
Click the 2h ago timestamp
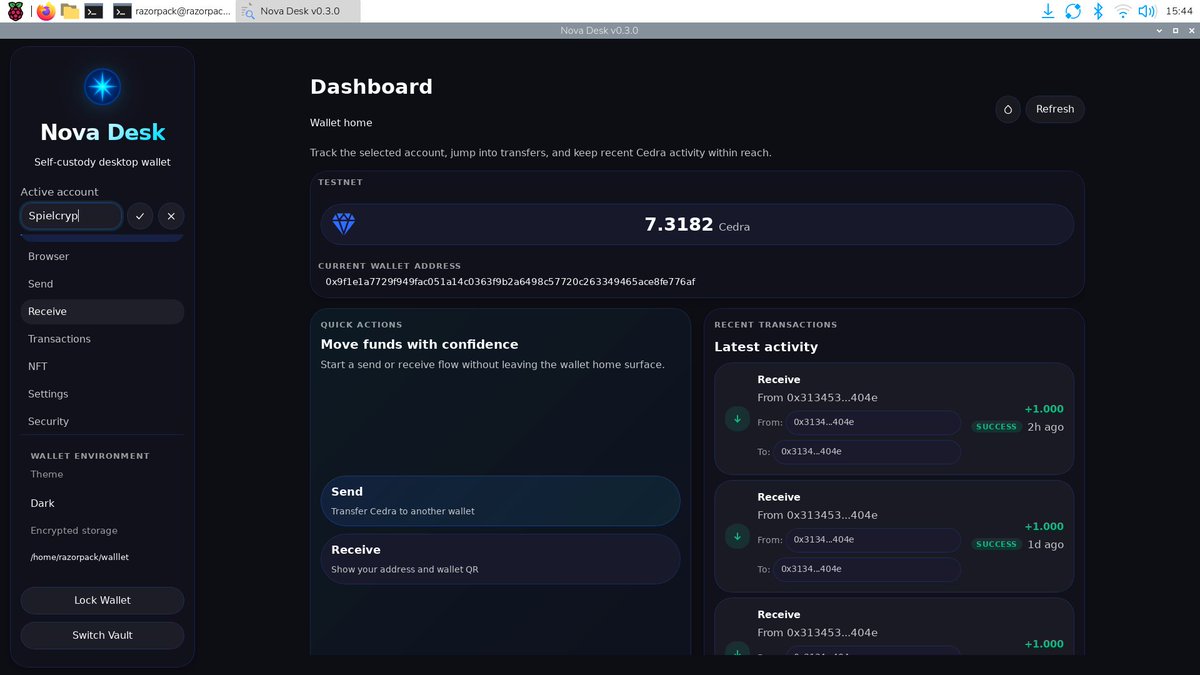pos(1045,427)
